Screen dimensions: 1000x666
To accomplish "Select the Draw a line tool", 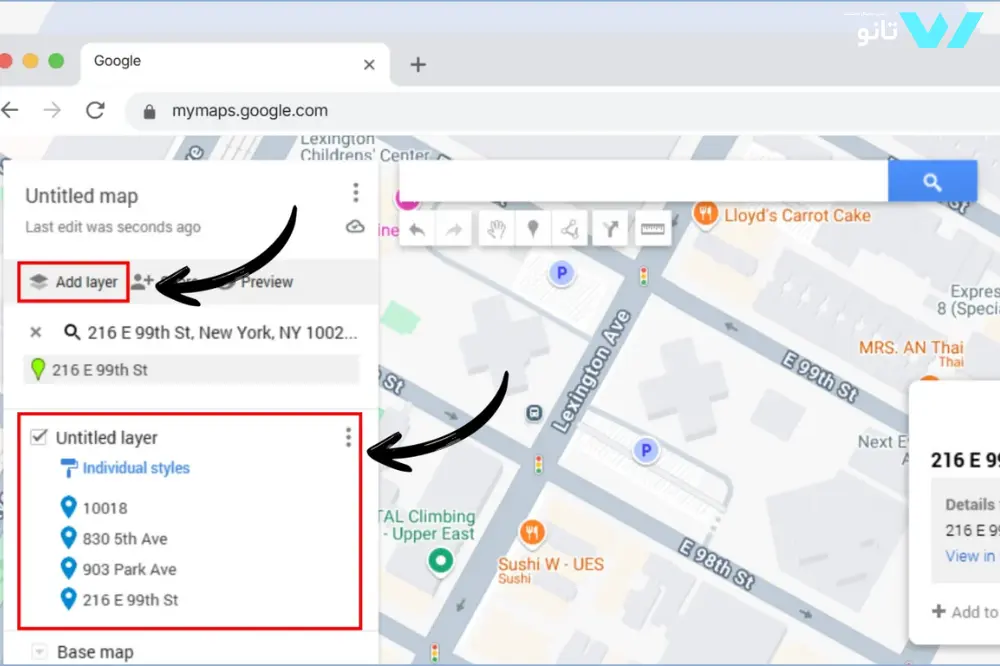I will (x=570, y=229).
